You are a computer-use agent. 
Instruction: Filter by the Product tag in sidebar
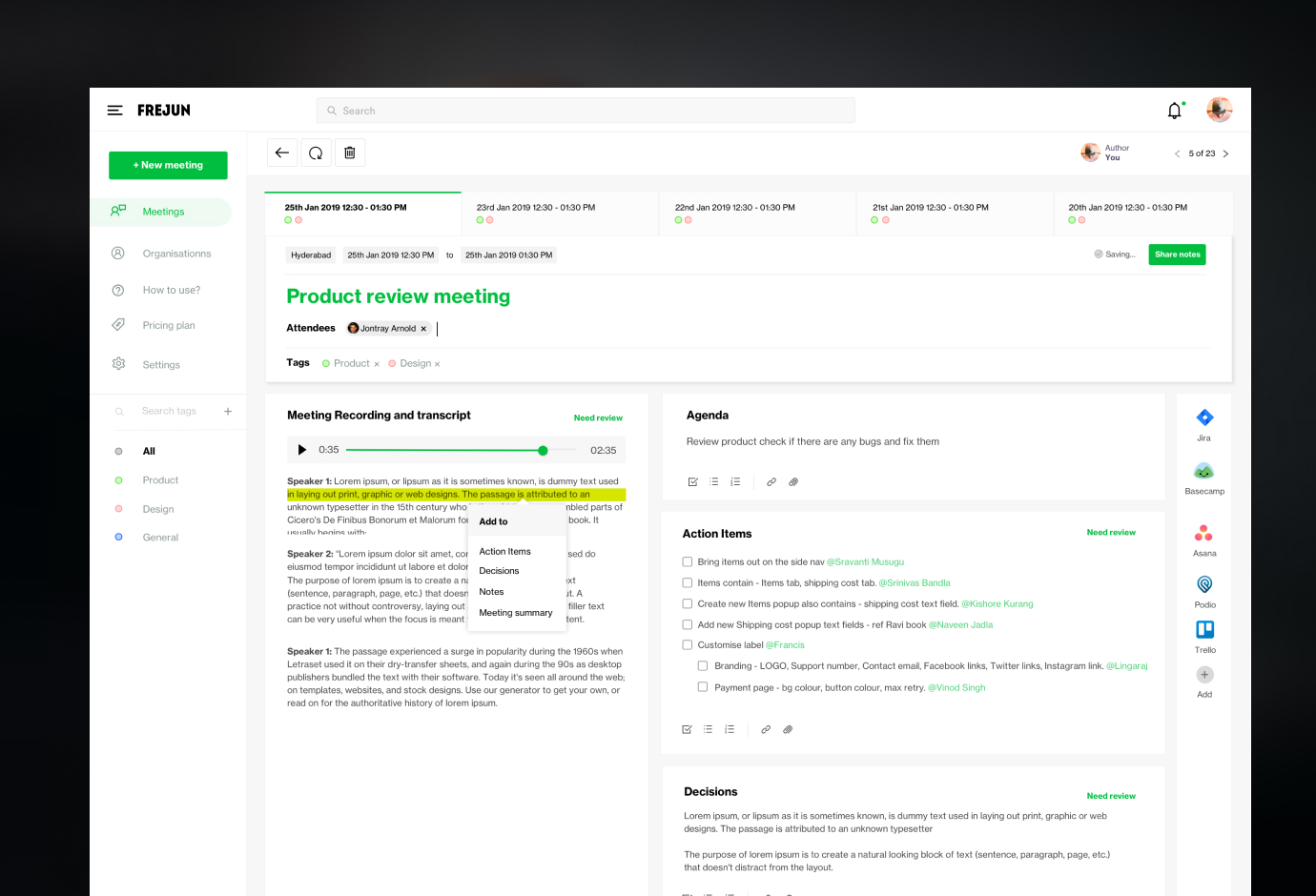click(160, 480)
